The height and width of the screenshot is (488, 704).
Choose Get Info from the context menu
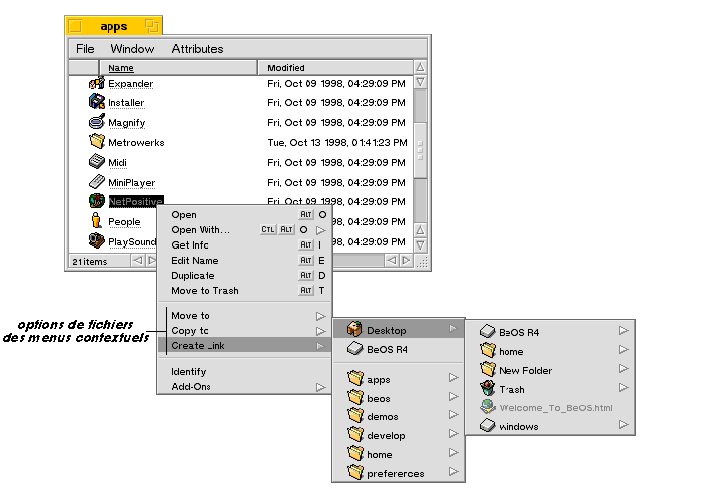244,245
